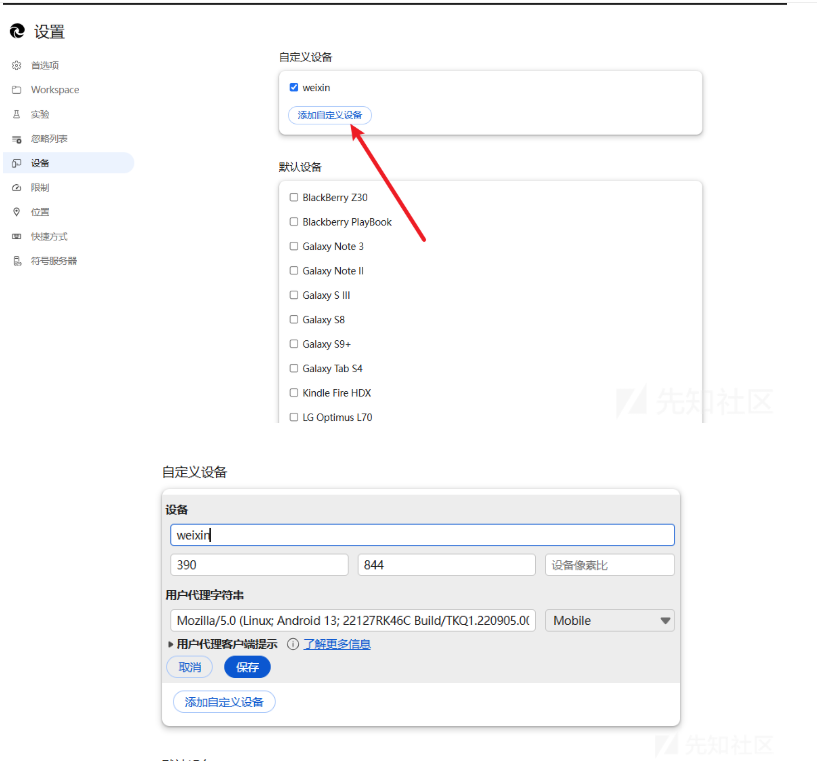The image size is (817, 765).
Task: Click the 设备像素比 input field
Action: tap(610, 565)
